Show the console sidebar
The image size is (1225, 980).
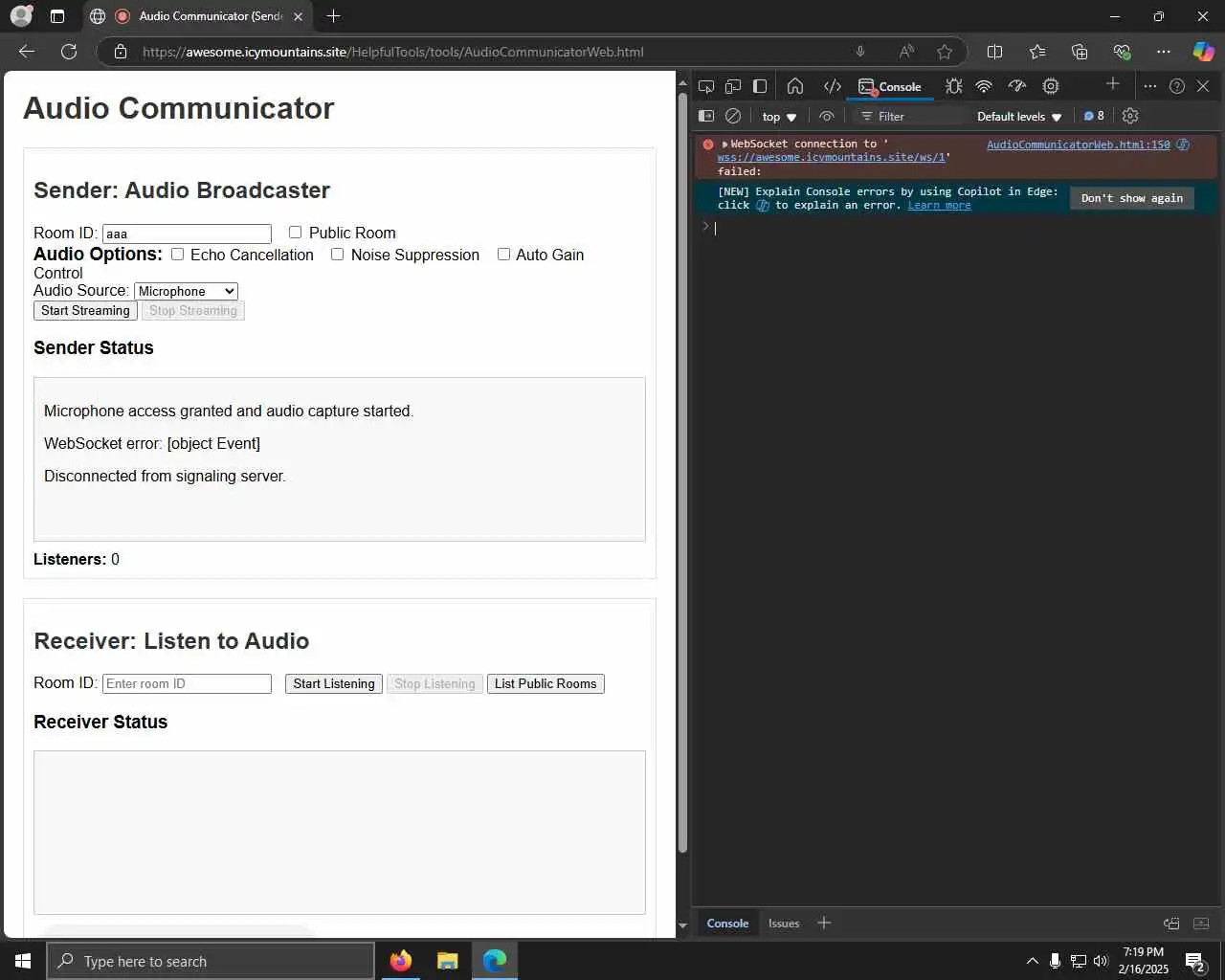706,116
